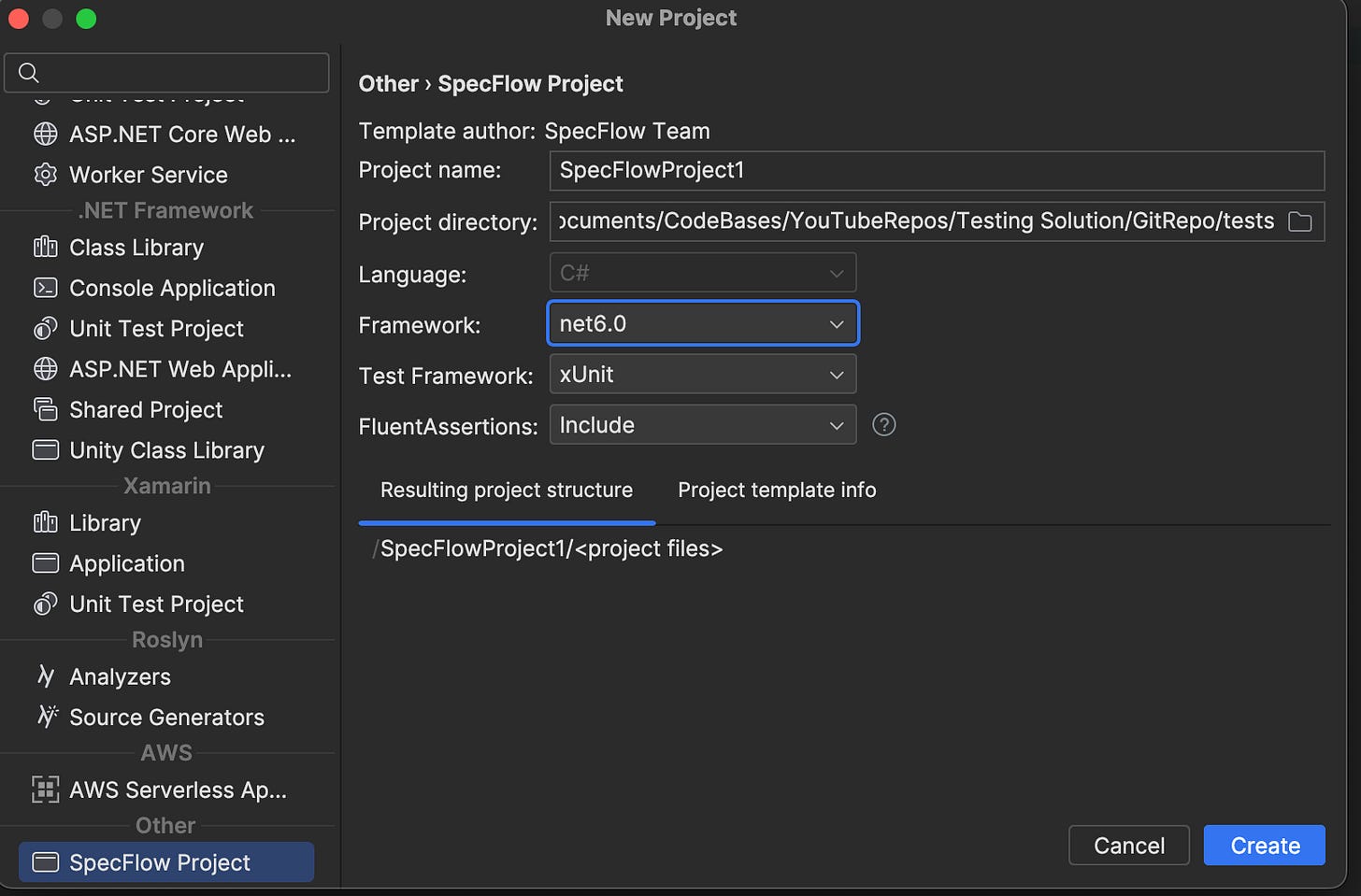
Task: Focus the Project name input field
Action: click(x=937, y=170)
